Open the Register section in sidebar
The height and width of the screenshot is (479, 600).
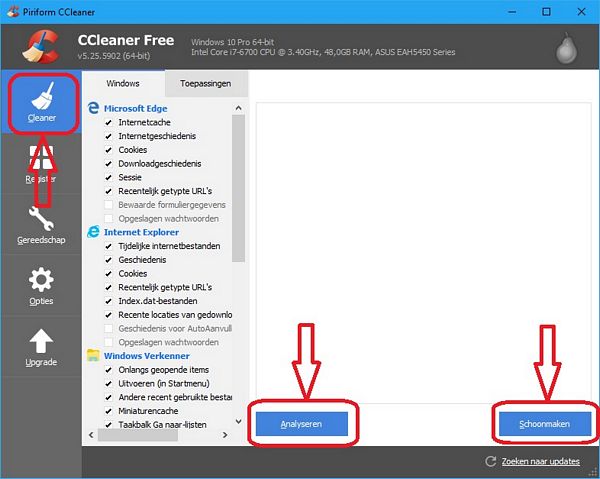[41, 164]
